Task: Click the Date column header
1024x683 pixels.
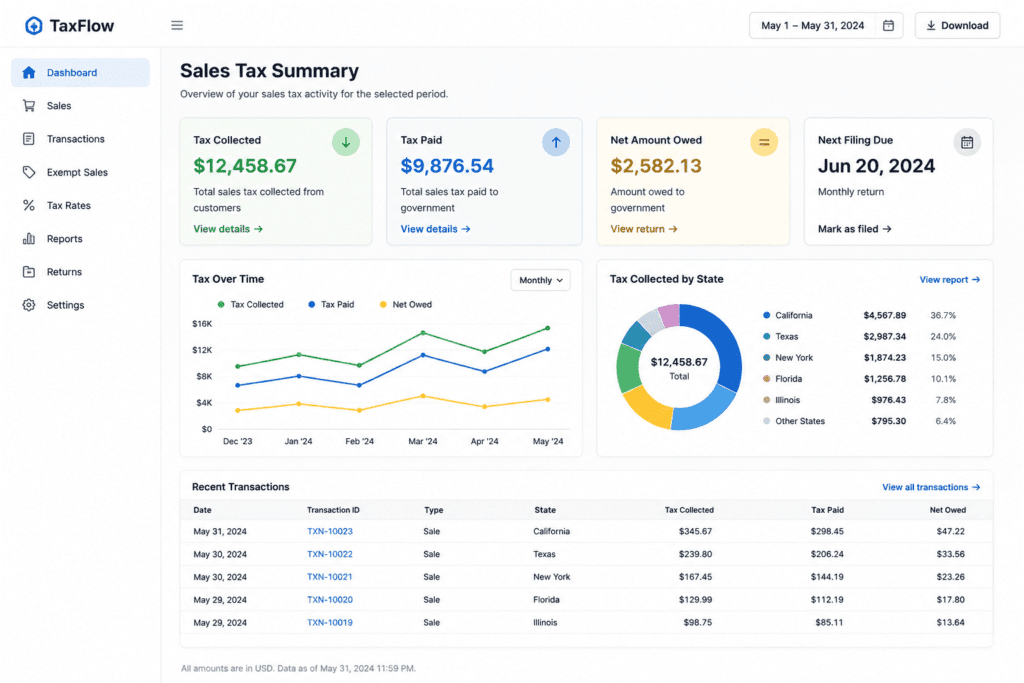Action: pos(202,510)
